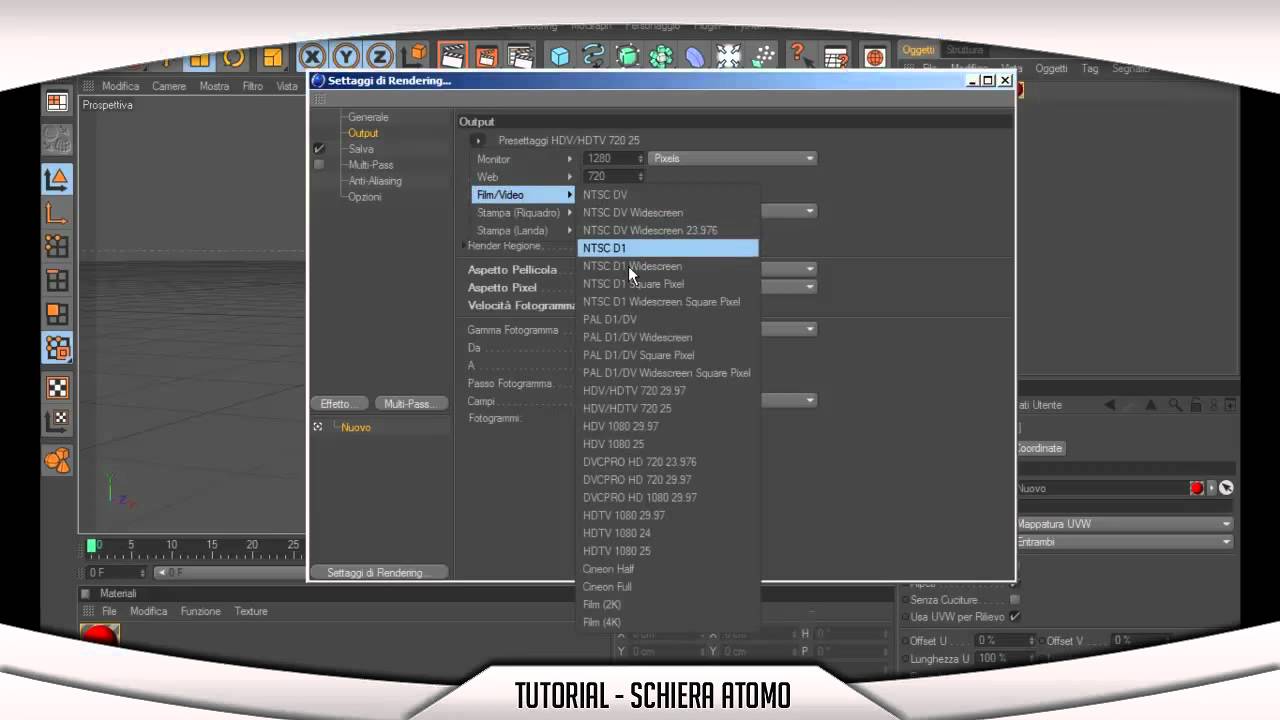Image resolution: width=1280 pixels, height=720 pixels.
Task: Select the Anti-Aliasing settings category
Action: coord(375,181)
